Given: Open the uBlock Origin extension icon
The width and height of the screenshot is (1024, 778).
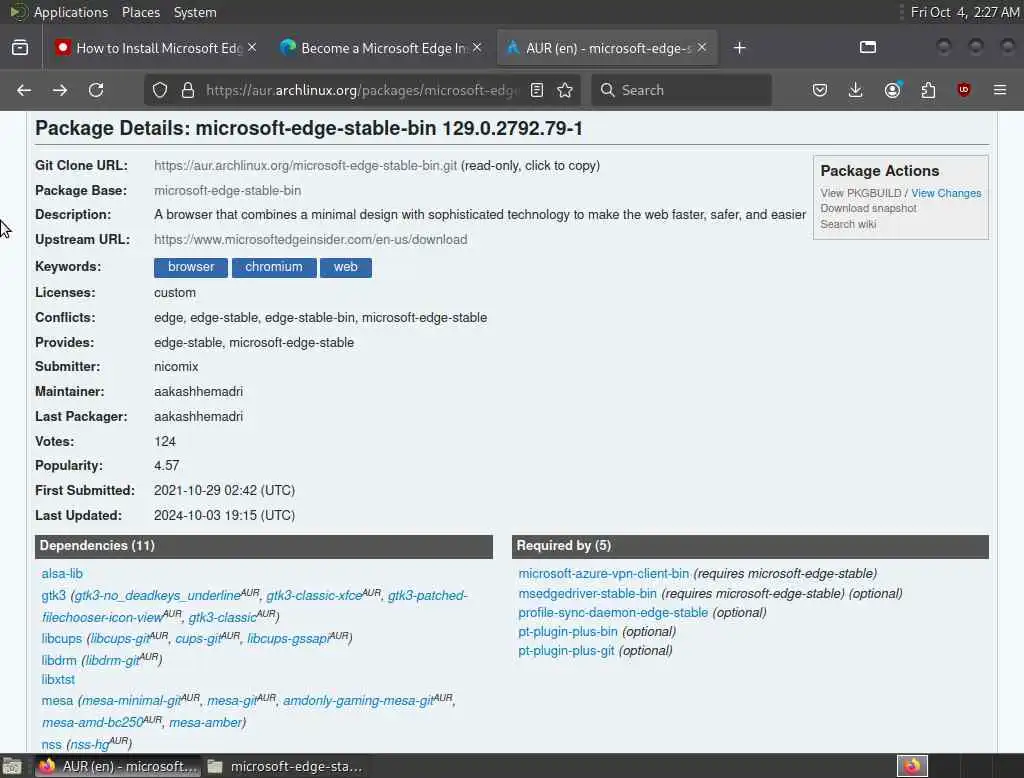Looking at the screenshot, I should coord(964,90).
